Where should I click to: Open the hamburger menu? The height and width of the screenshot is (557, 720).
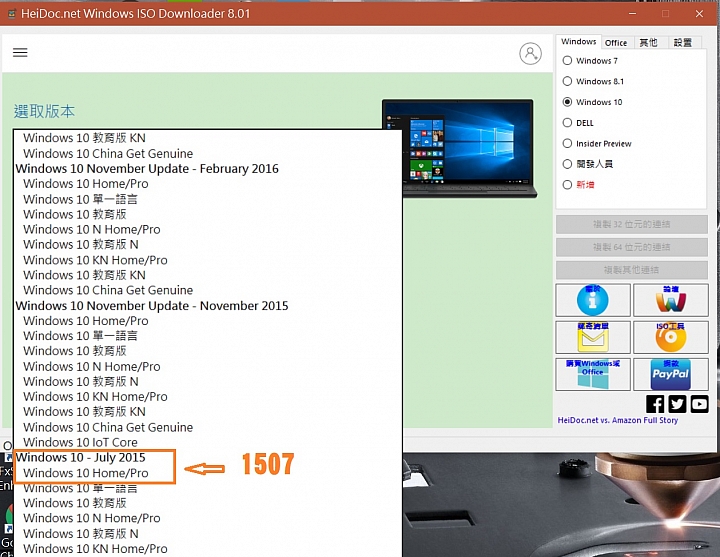(20, 52)
